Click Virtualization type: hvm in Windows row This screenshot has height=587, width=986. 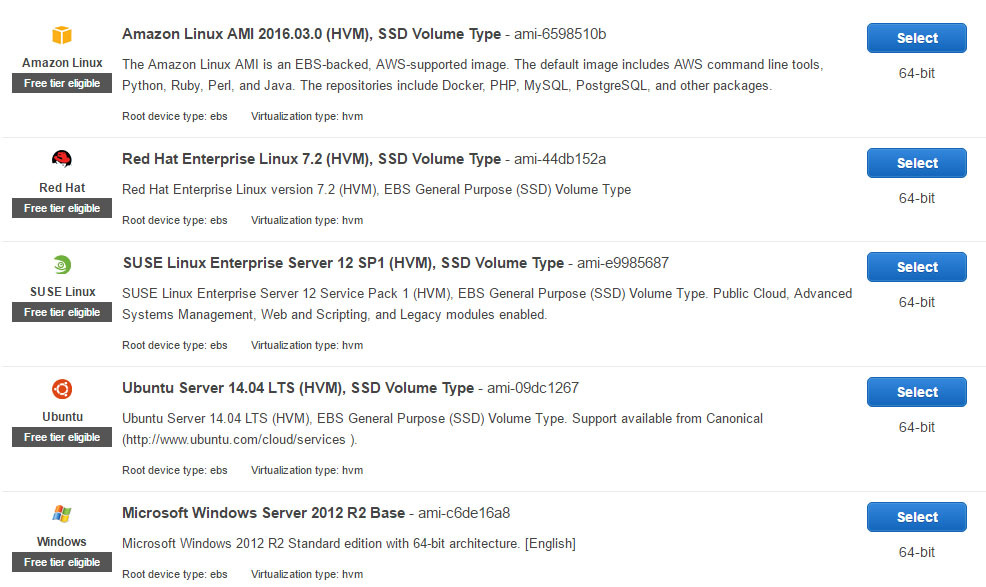pyautogui.click(x=307, y=574)
